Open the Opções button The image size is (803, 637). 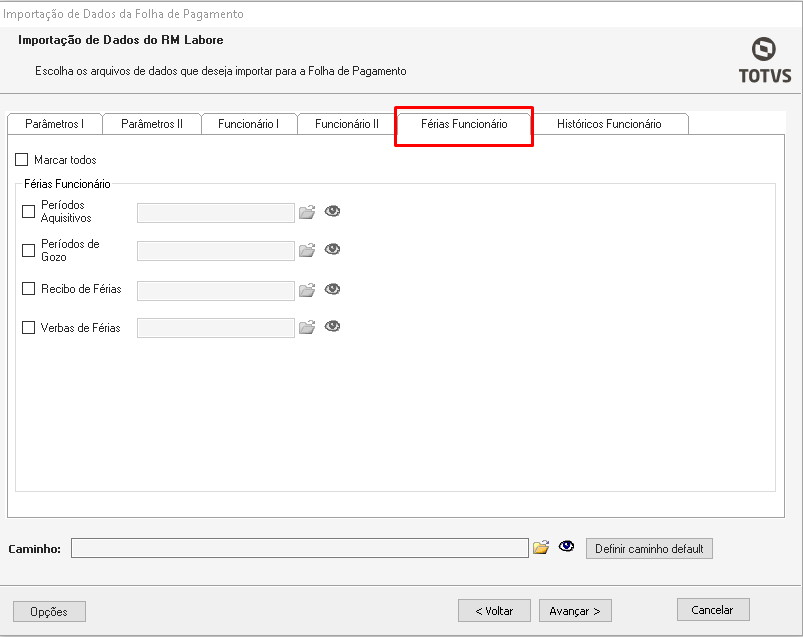(49, 612)
